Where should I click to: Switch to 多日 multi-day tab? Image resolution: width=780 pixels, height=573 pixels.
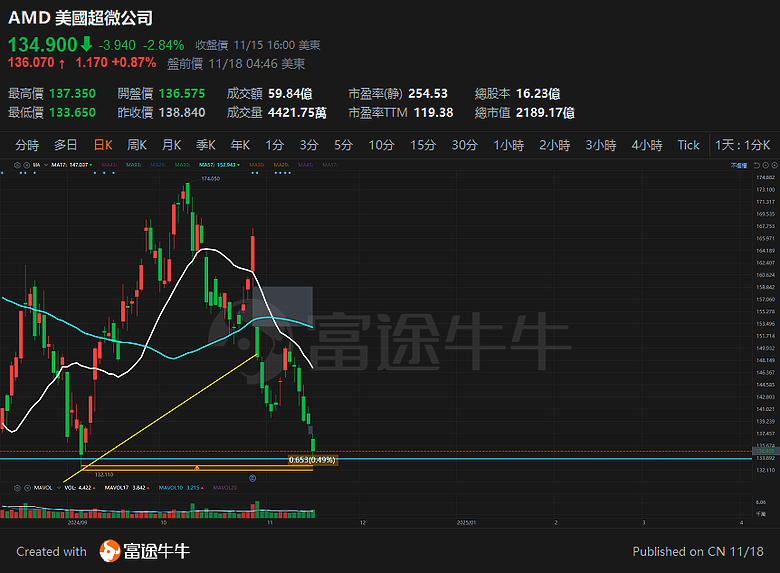65,145
